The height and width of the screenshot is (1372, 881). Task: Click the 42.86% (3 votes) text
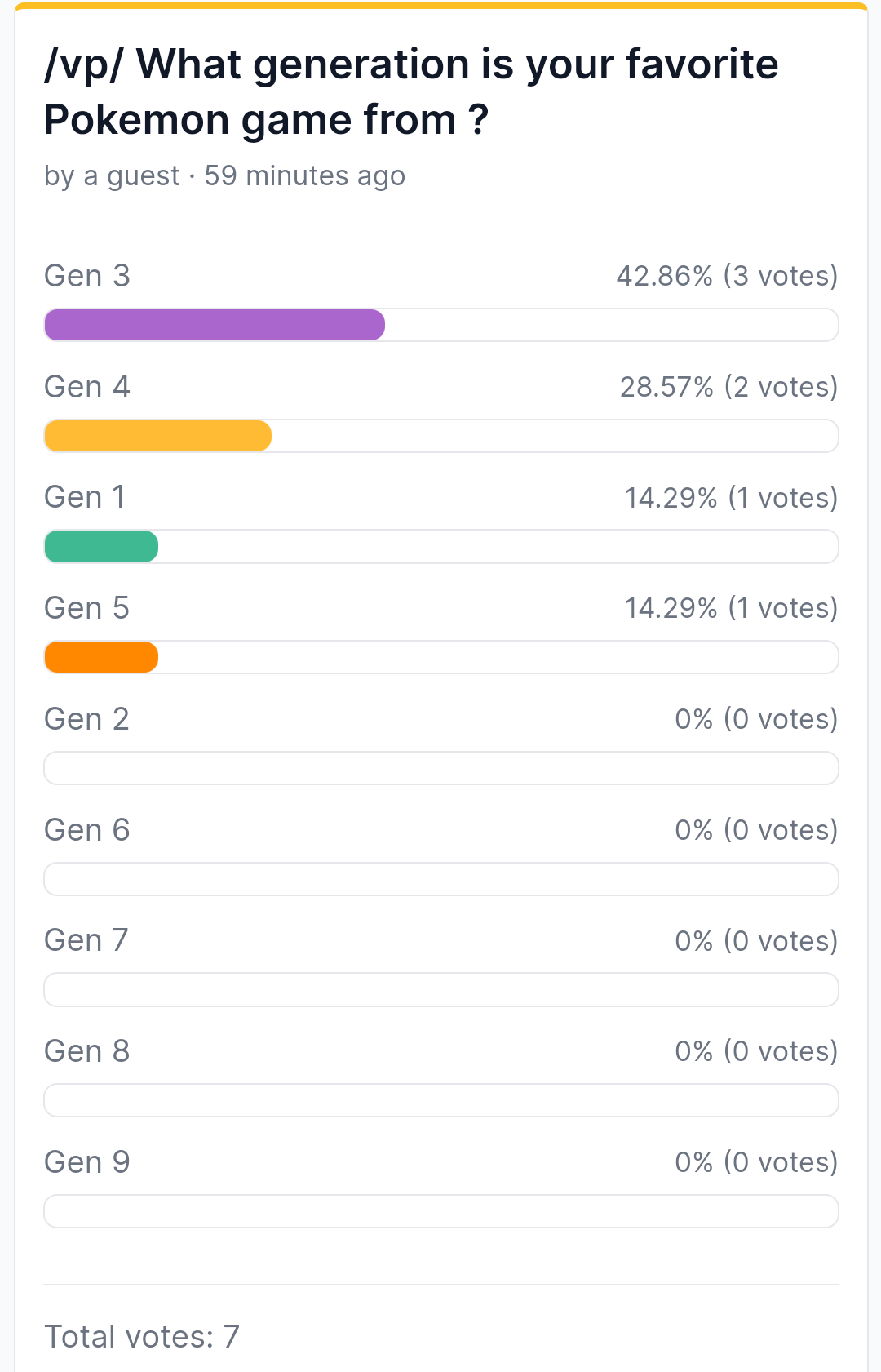(728, 276)
